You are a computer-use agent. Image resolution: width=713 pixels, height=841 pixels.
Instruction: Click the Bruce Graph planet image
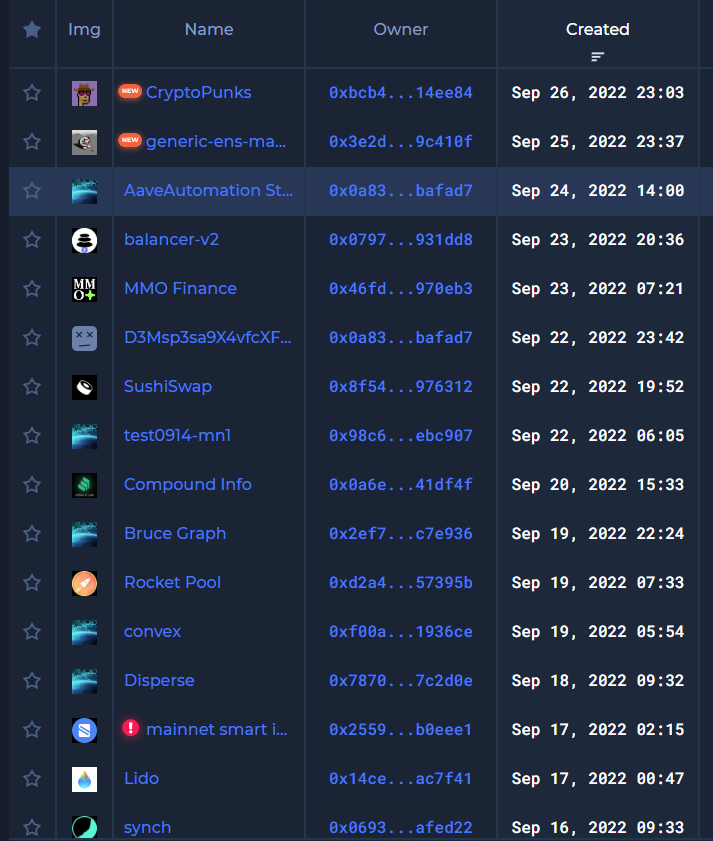pos(84,534)
